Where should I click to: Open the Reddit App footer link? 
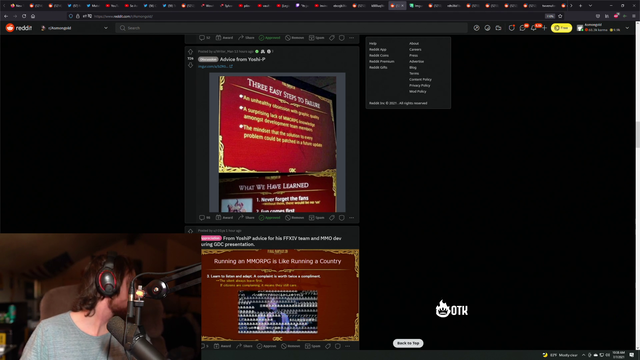pyautogui.click(x=378, y=49)
